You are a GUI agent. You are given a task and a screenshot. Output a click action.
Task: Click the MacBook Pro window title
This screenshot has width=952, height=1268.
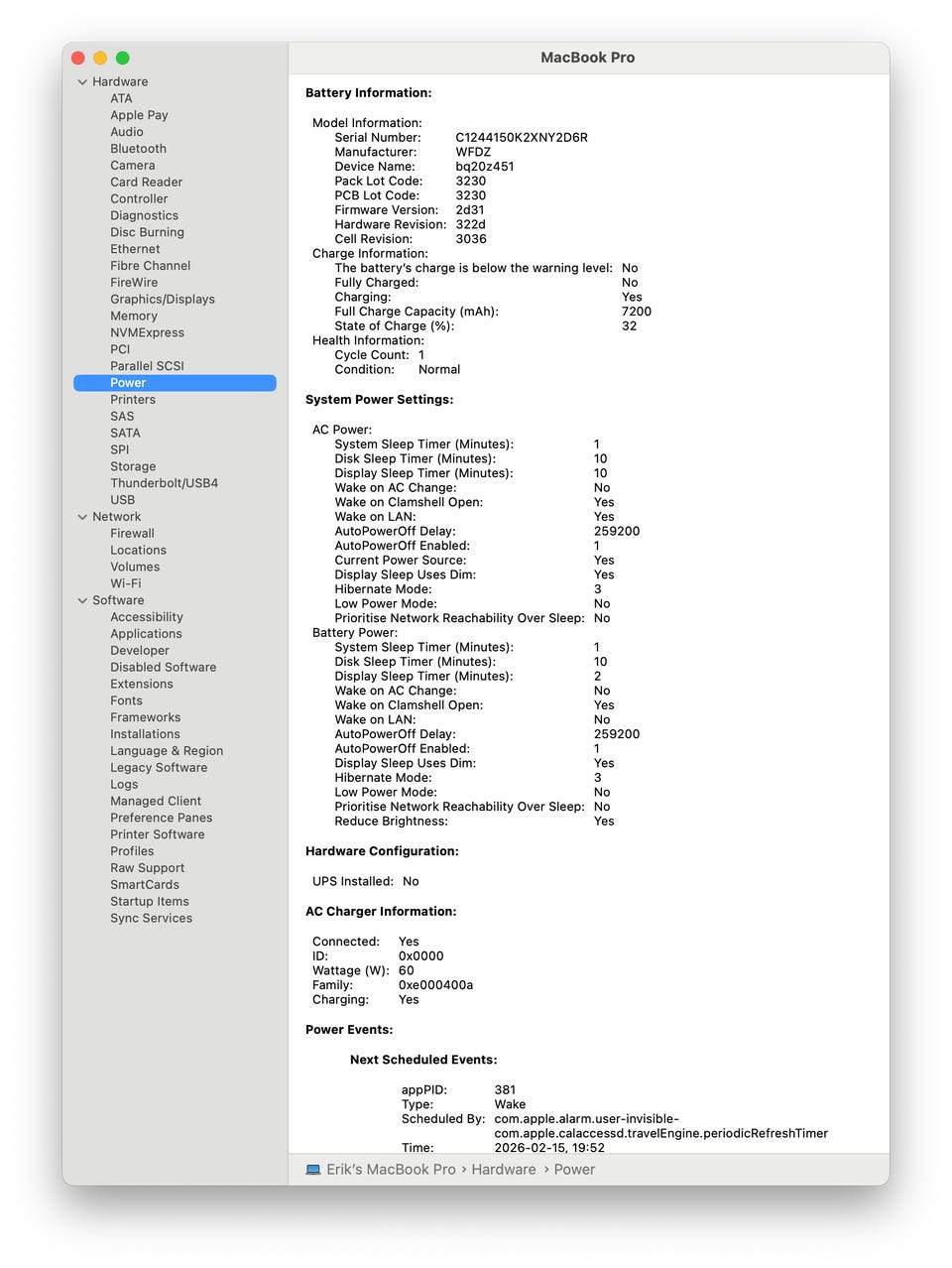[588, 58]
